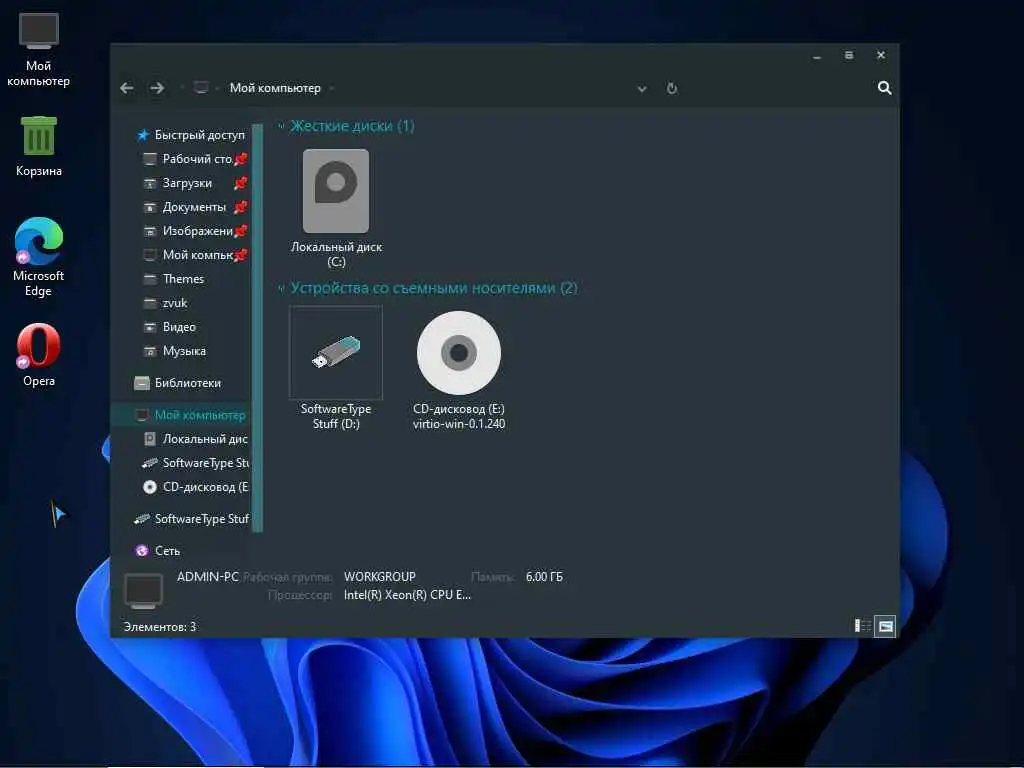
Task: Open Документы in sidebar
Action: click(x=195, y=208)
